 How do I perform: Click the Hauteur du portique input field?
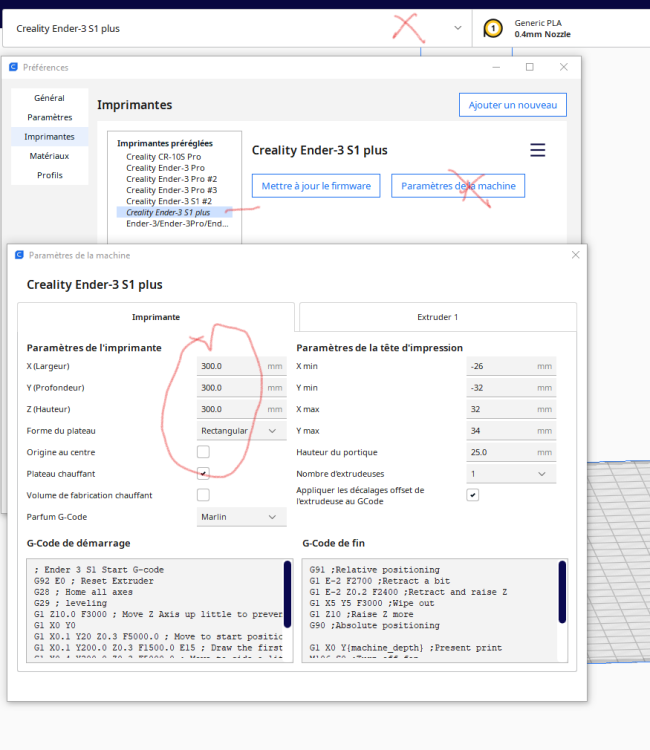tap(511, 452)
